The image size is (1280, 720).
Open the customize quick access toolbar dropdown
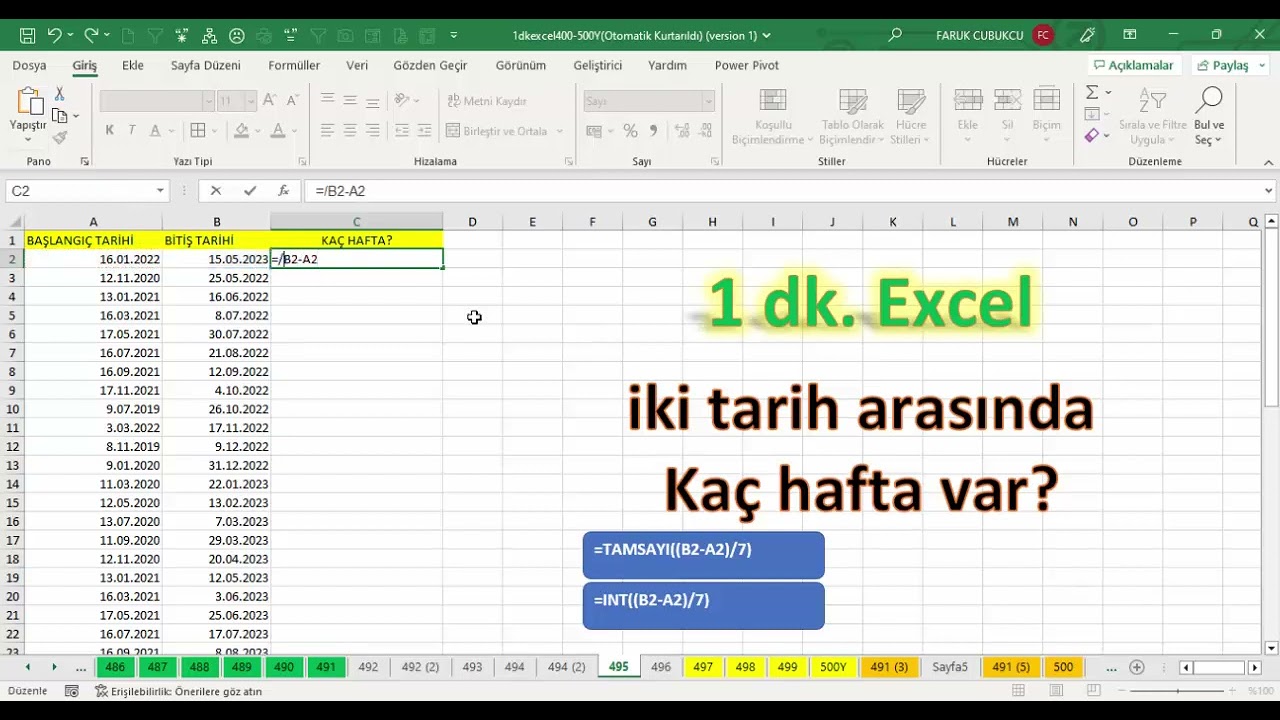tap(454, 35)
